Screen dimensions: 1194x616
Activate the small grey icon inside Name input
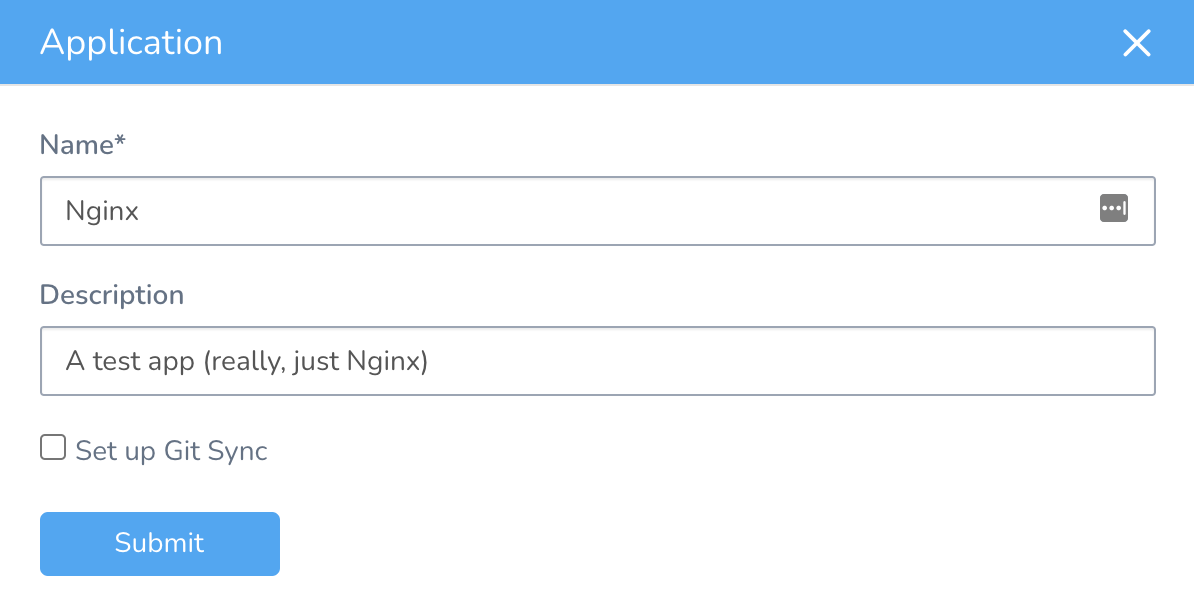click(x=1114, y=209)
